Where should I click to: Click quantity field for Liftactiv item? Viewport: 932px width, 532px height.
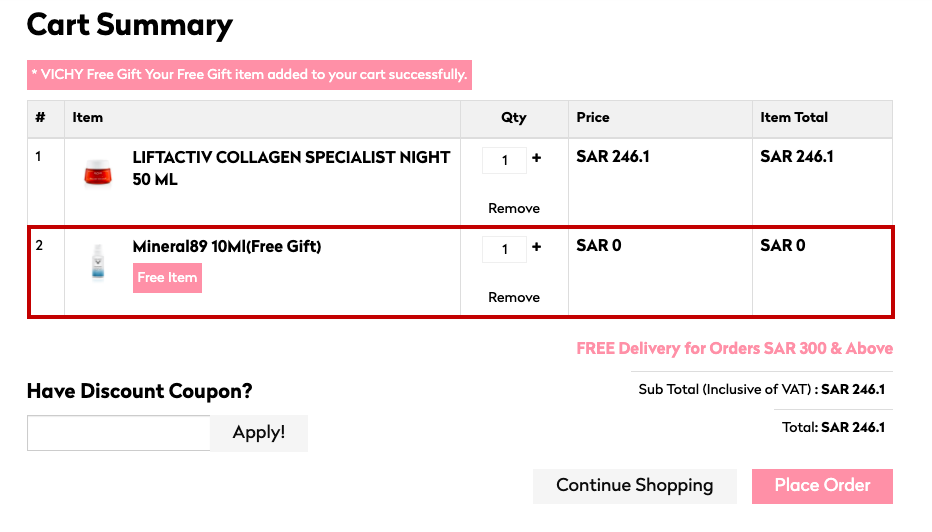[x=504, y=160]
